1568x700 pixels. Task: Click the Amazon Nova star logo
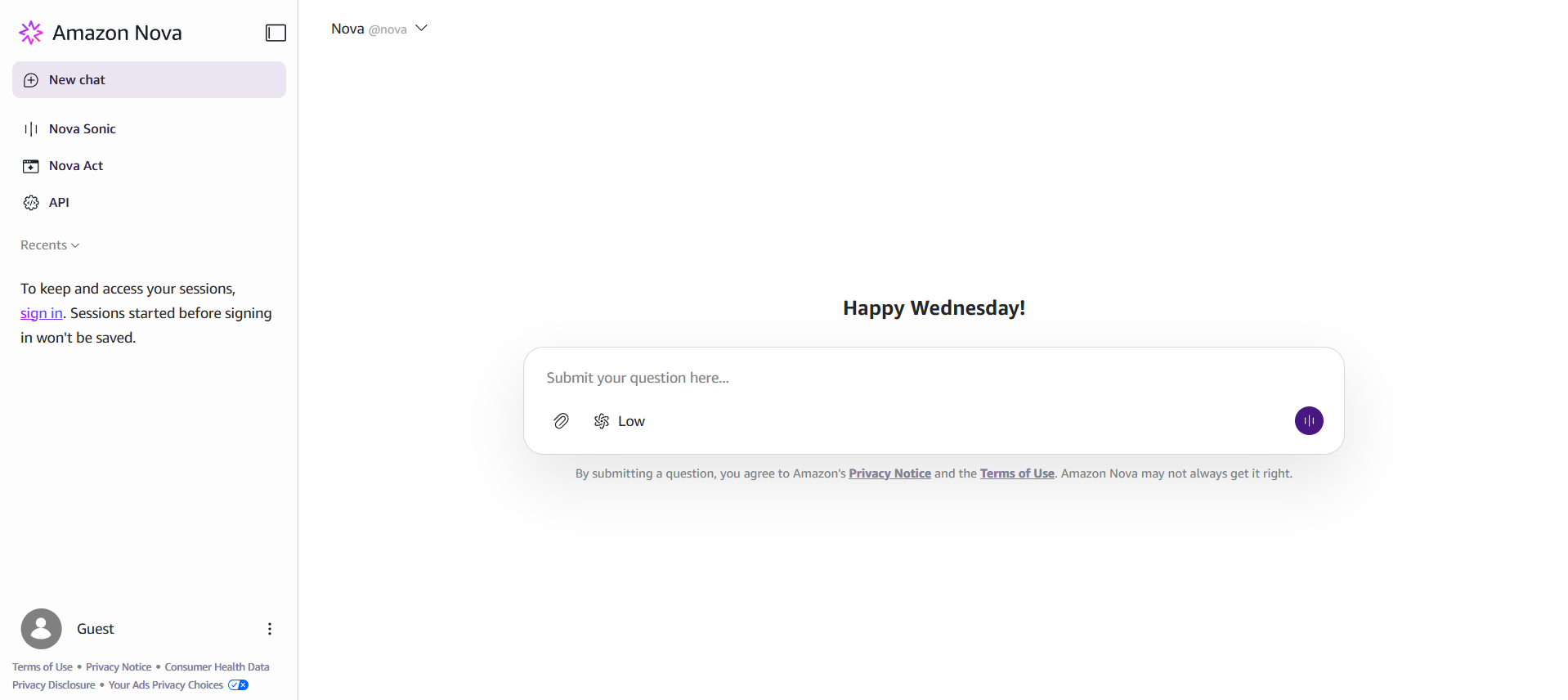click(31, 33)
